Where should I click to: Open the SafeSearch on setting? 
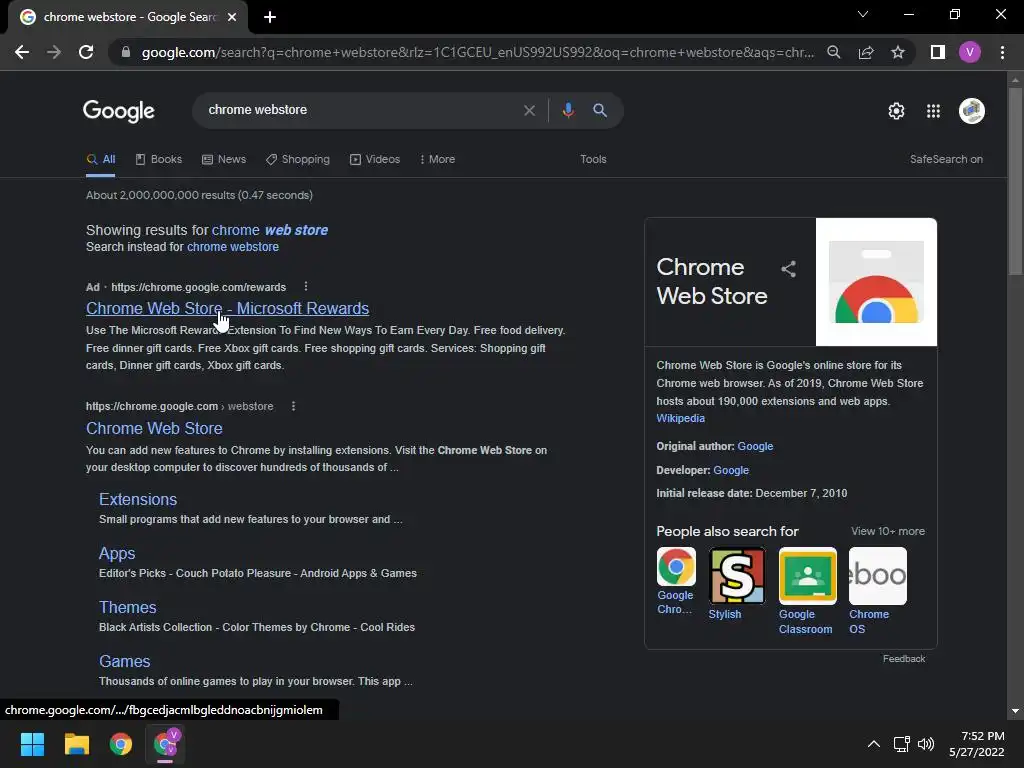click(x=946, y=159)
